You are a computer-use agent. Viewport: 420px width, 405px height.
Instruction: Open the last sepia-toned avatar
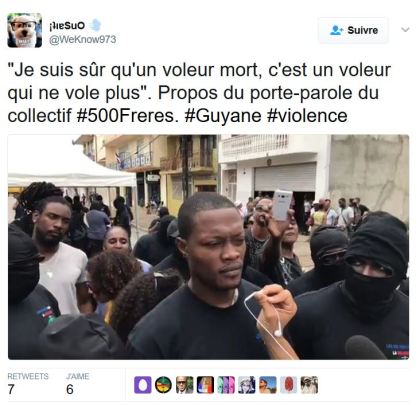pyautogui.click(x=309, y=385)
